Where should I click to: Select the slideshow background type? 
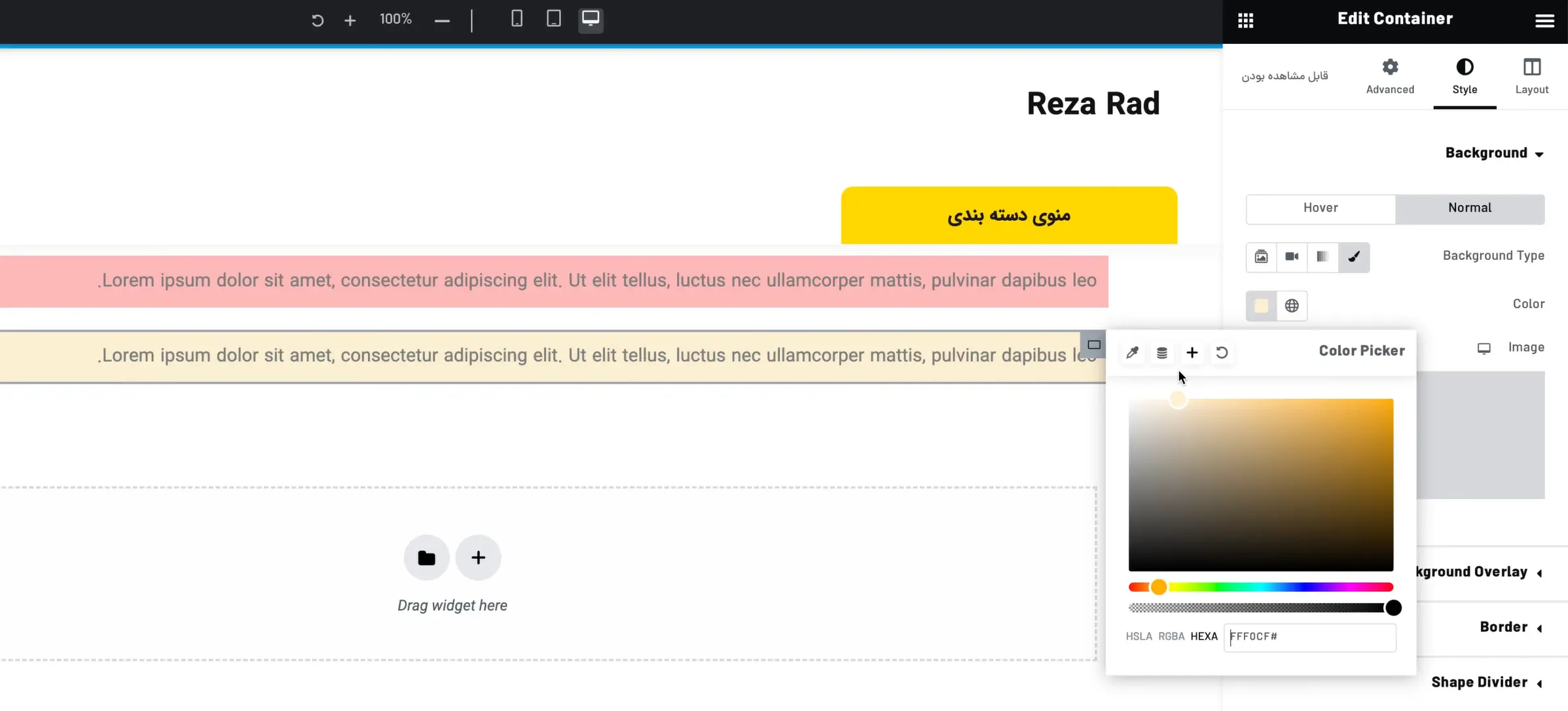(1322, 257)
